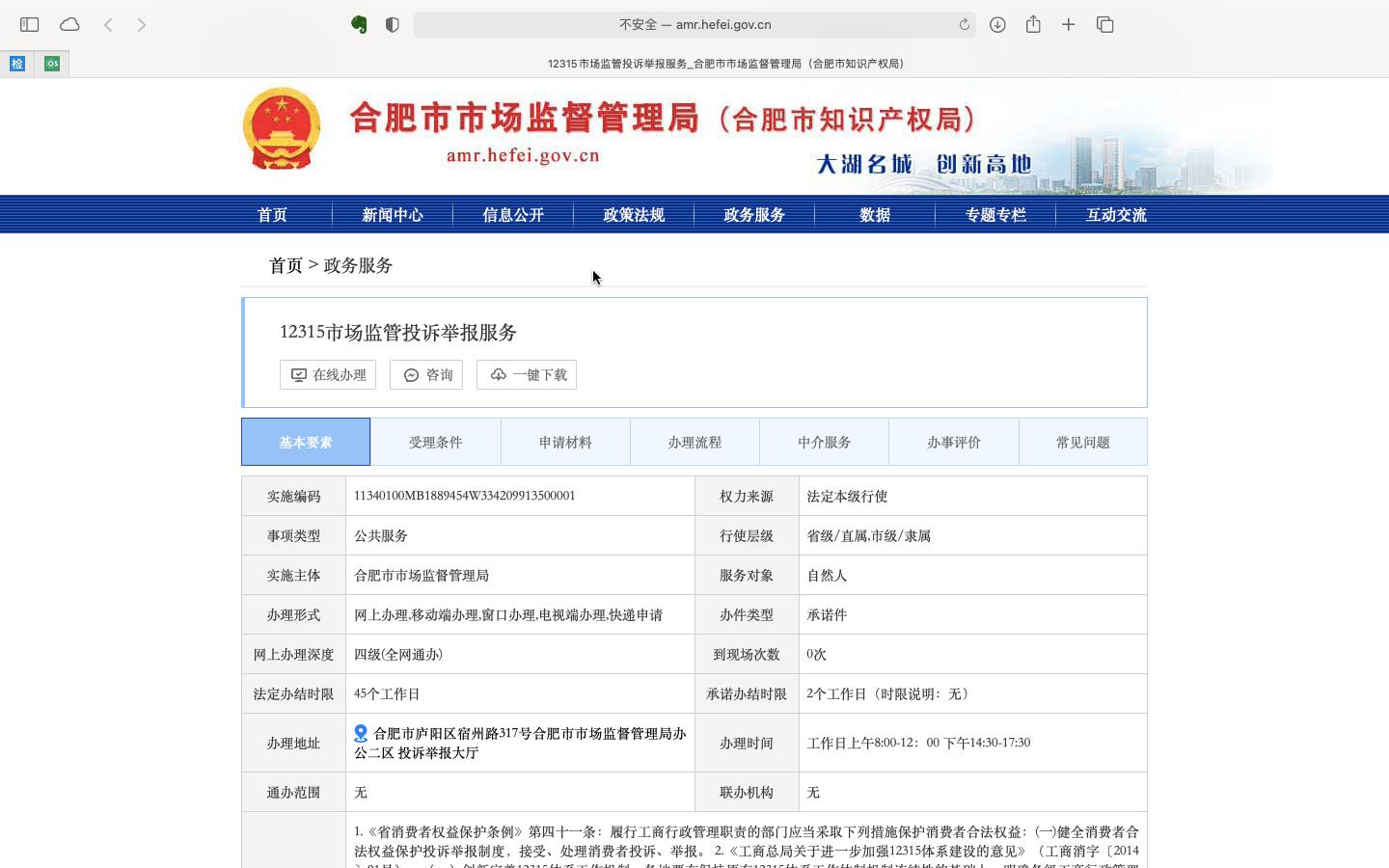Follow the 首页 breadcrumb link
Image resolution: width=1389 pixels, height=868 pixels.
tap(285, 265)
